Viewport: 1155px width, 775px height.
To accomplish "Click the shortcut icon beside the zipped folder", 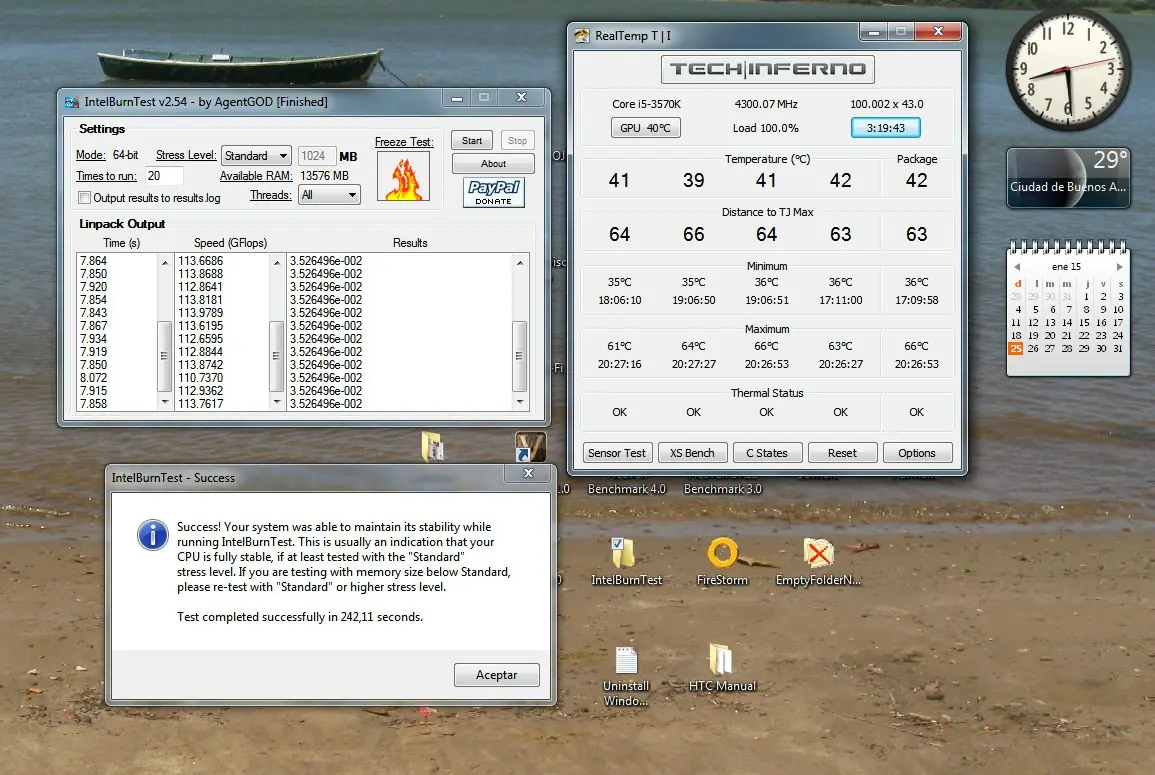I will click(530, 446).
